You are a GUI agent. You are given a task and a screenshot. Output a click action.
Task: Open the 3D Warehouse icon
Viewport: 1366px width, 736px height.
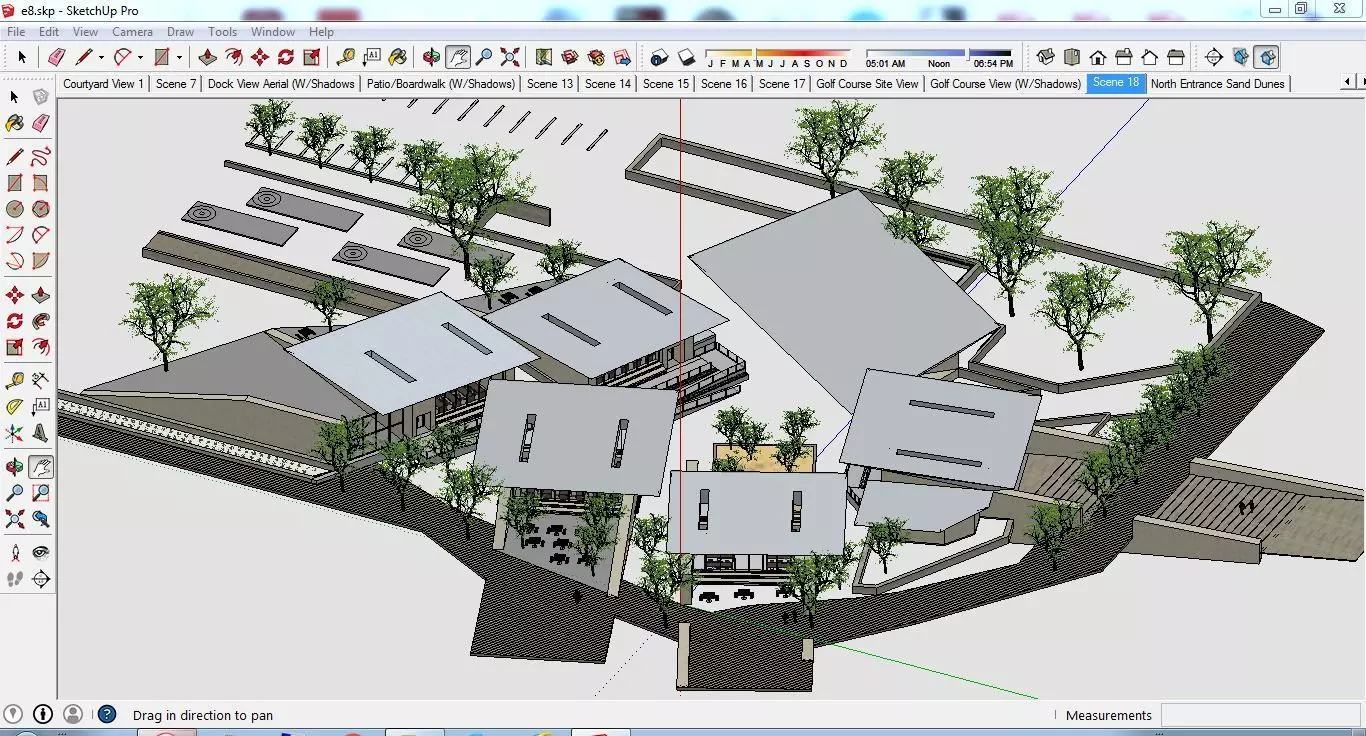[x=570, y=57]
